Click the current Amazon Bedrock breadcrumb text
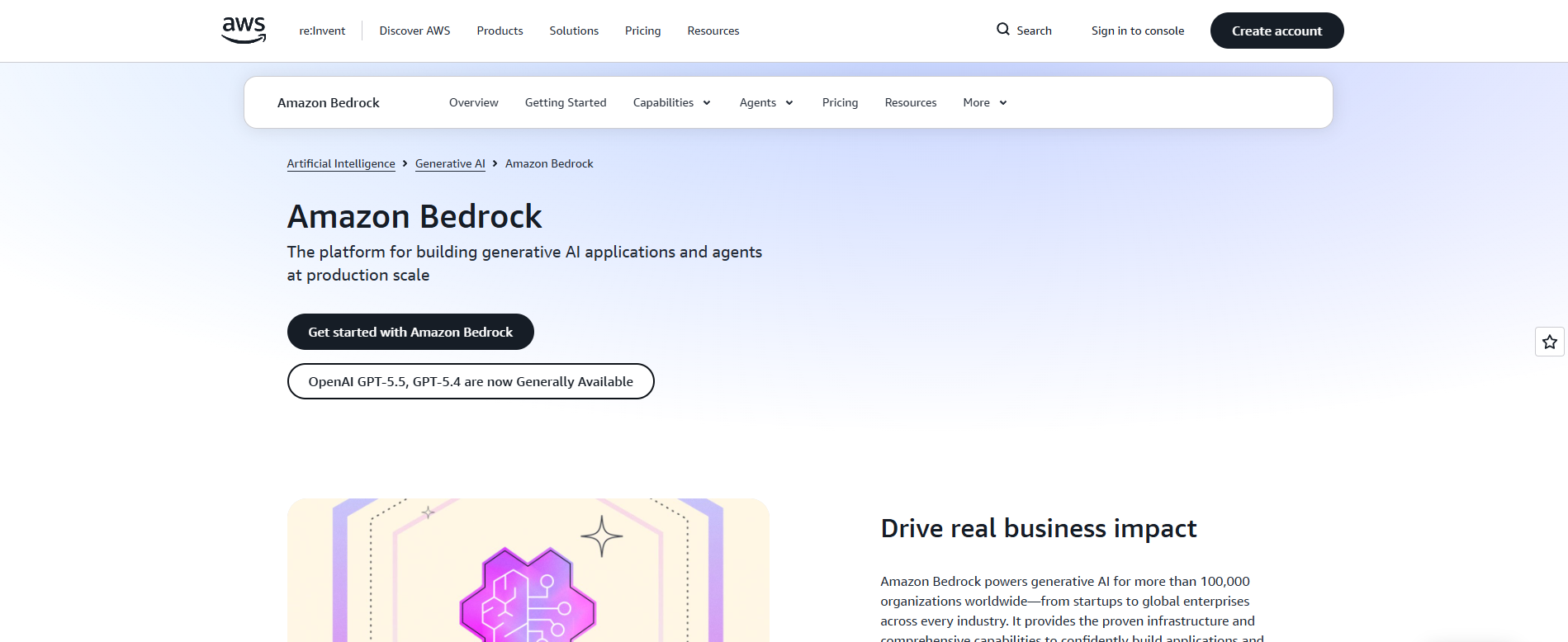 pos(549,163)
